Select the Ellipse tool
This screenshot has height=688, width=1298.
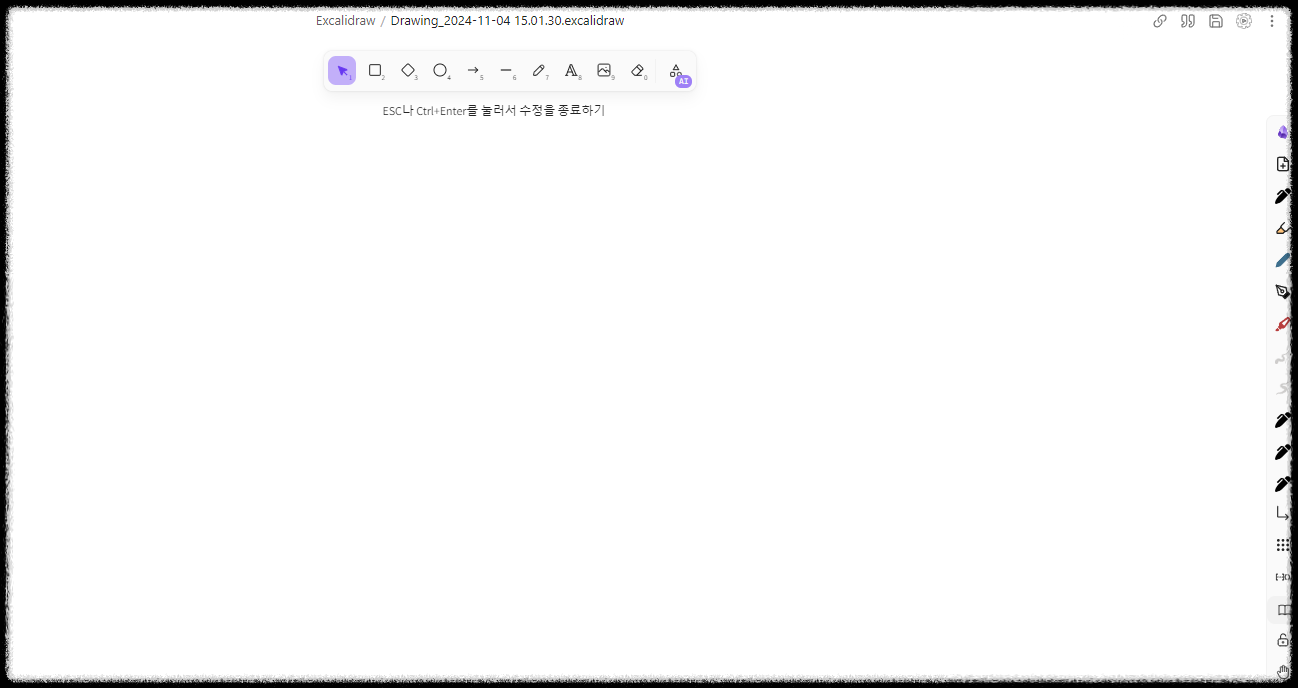point(440,70)
